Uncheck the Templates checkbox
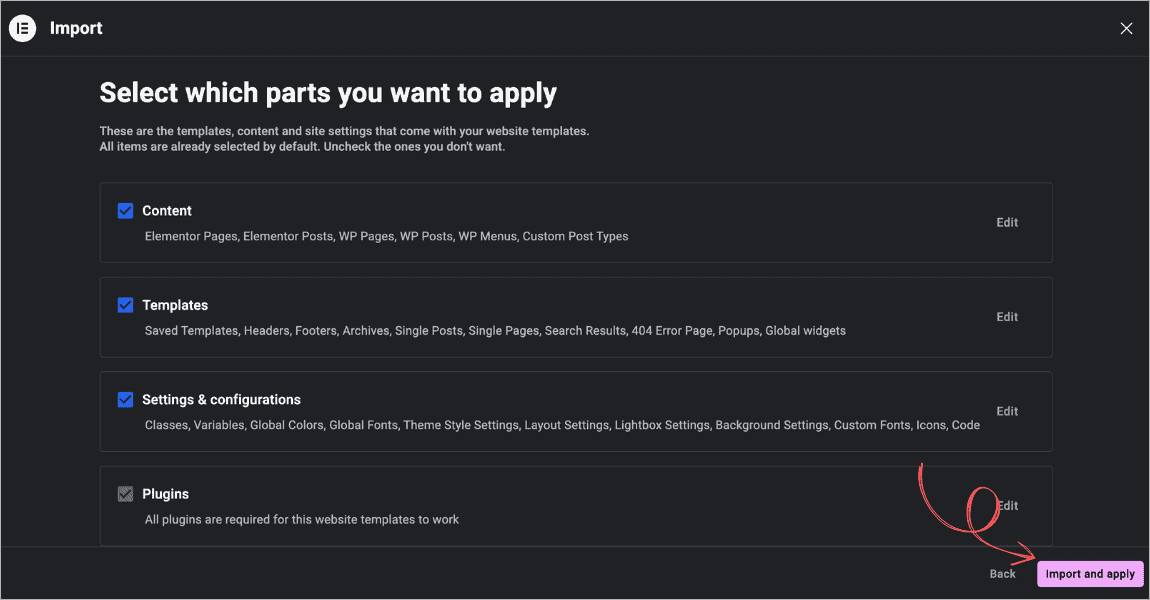1150x600 pixels. 125,305
